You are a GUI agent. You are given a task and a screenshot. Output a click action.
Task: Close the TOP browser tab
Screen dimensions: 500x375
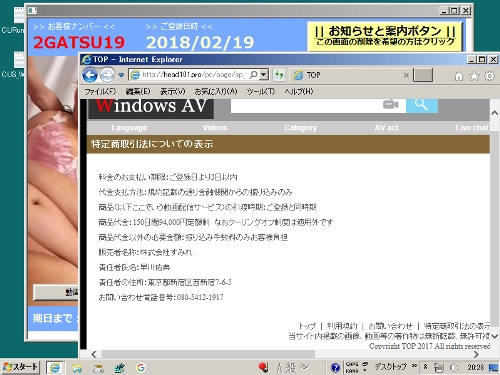[406, 75]
